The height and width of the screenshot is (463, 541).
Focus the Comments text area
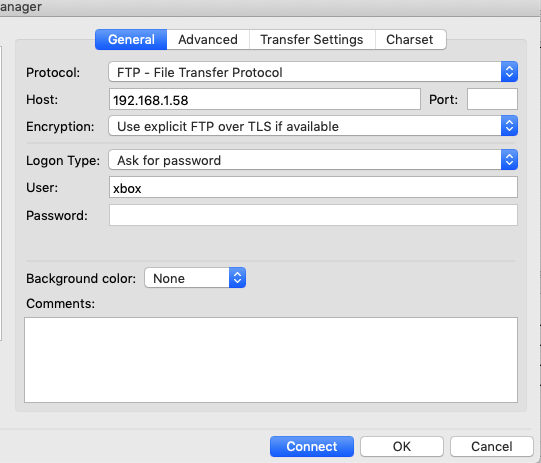coord(271,360)
